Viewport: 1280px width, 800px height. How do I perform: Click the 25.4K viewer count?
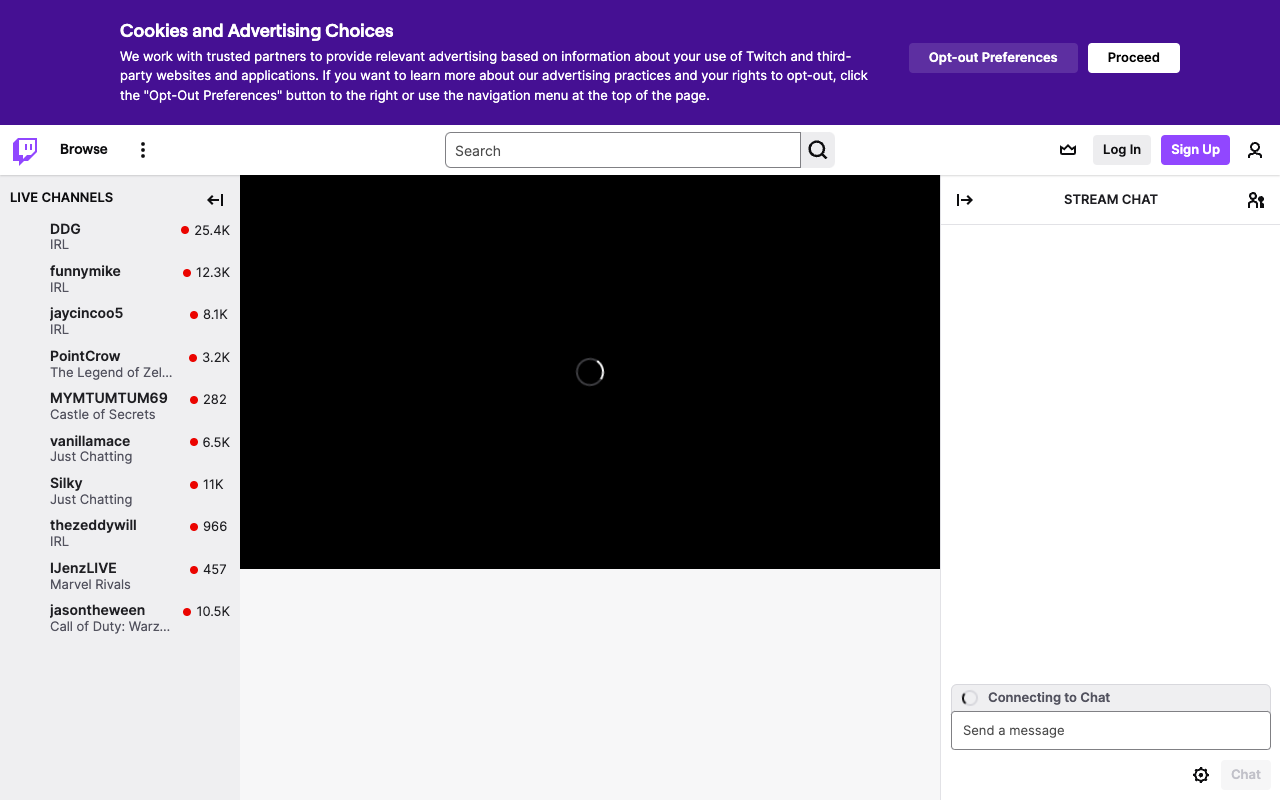click(x=212, y=230)
